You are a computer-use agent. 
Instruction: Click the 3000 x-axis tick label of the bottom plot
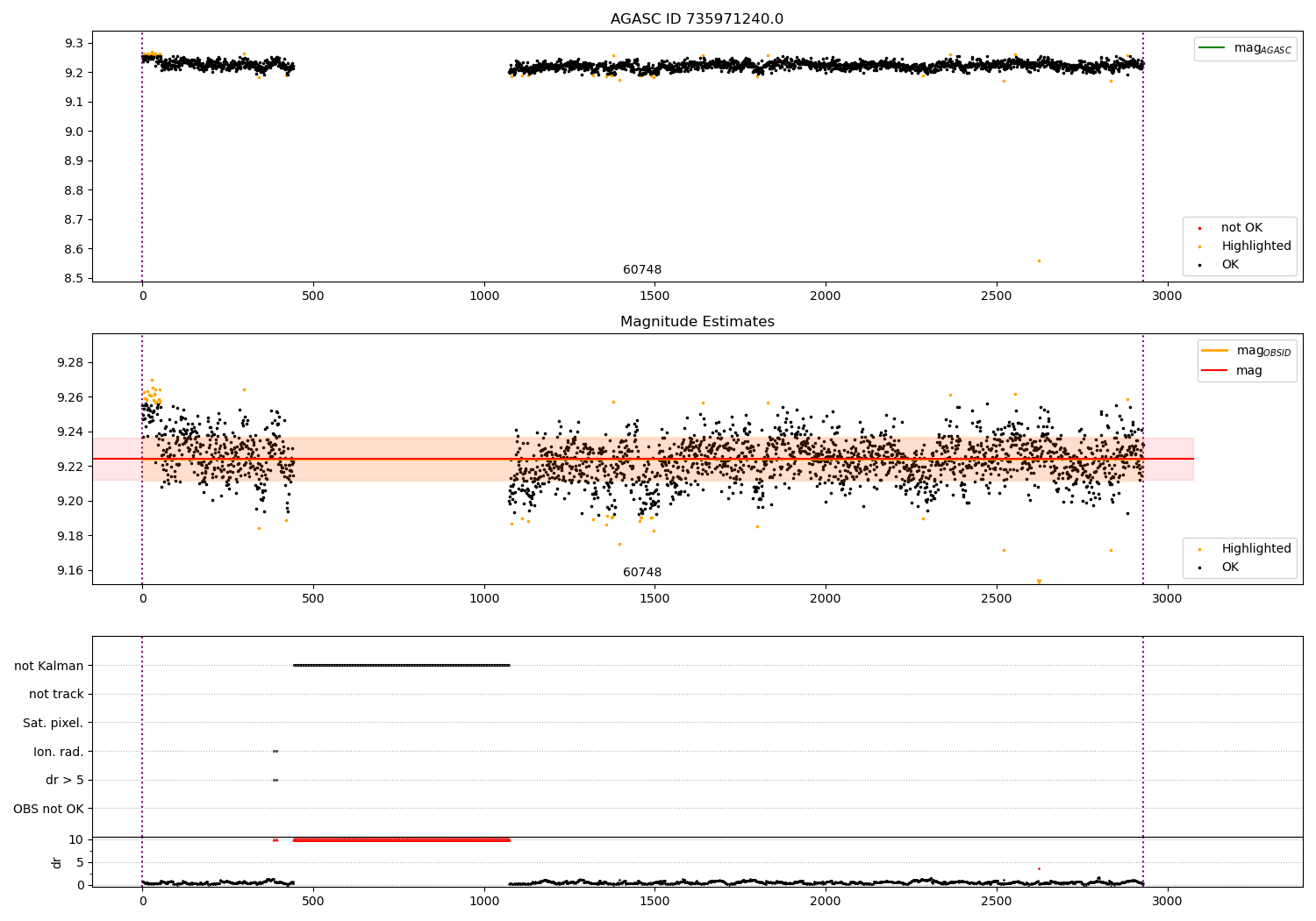[x=1167, y=901]
